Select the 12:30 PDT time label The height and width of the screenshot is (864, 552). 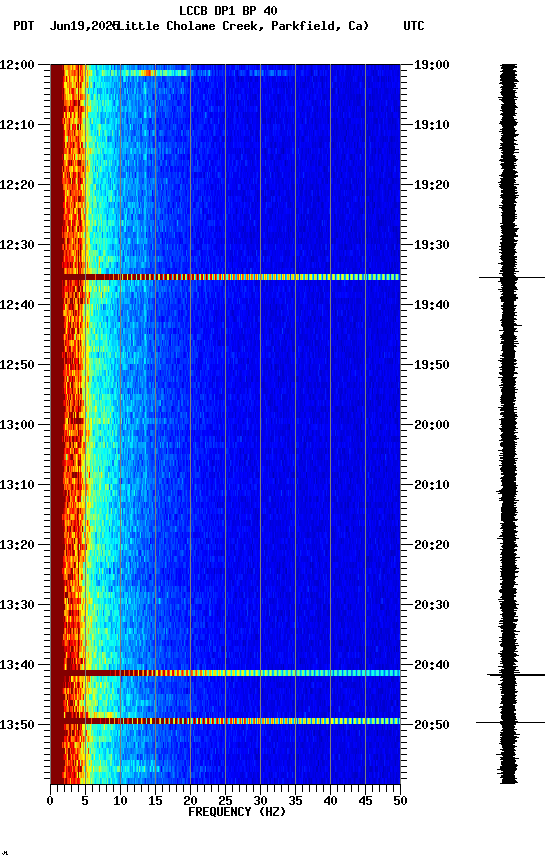pos(17,245)
